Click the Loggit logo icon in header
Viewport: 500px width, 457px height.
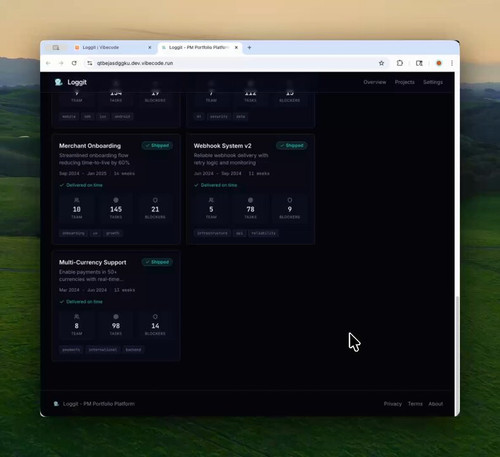tap(59, 82)
